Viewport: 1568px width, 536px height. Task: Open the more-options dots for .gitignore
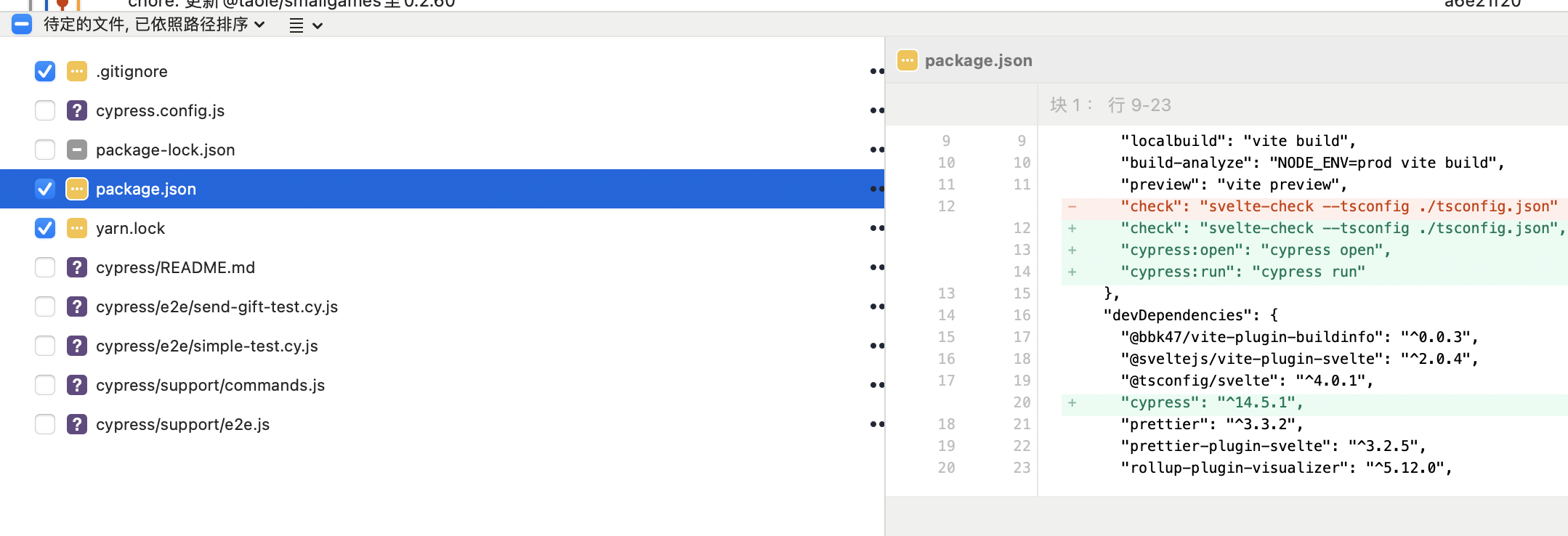pos(876,71)
